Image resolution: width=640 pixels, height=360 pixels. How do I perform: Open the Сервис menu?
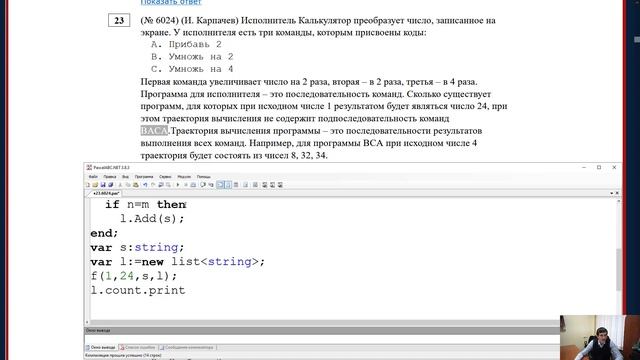[x=165, y=177]
